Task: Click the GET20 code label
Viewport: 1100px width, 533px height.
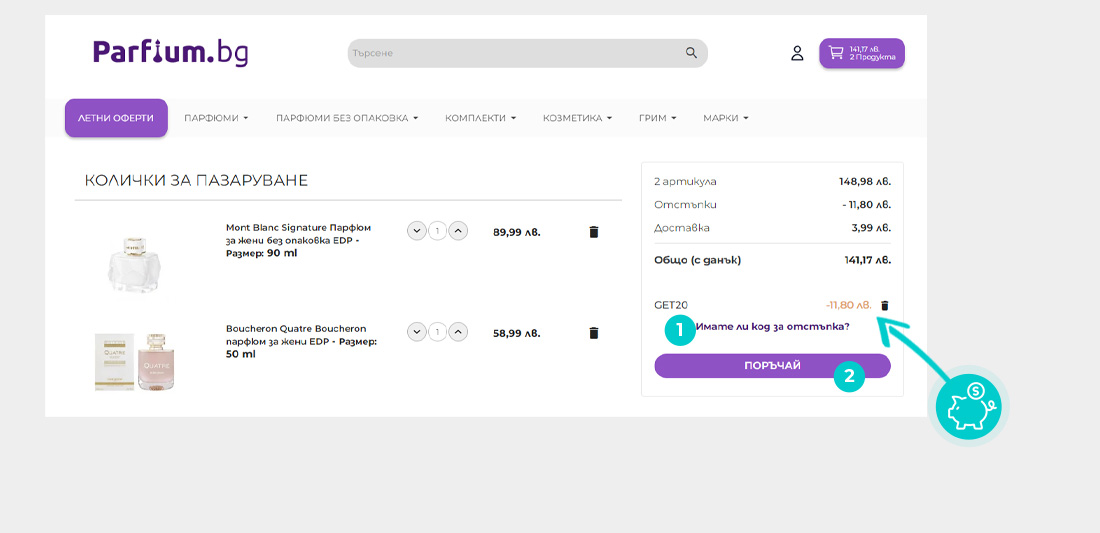Action: (671, 305)
